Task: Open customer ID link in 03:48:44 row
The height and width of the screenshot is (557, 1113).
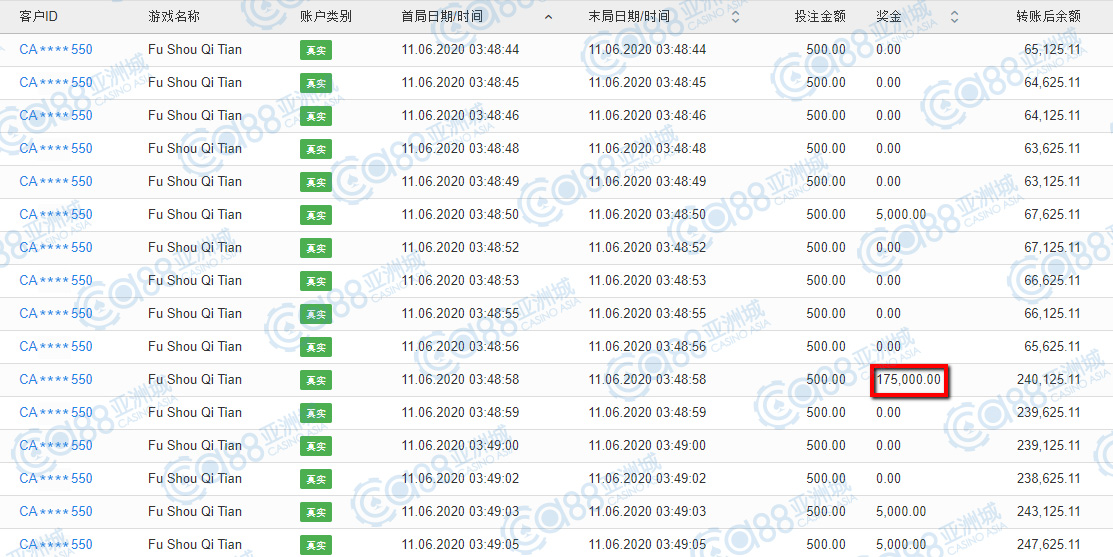Action: click(x=56, y=50)
